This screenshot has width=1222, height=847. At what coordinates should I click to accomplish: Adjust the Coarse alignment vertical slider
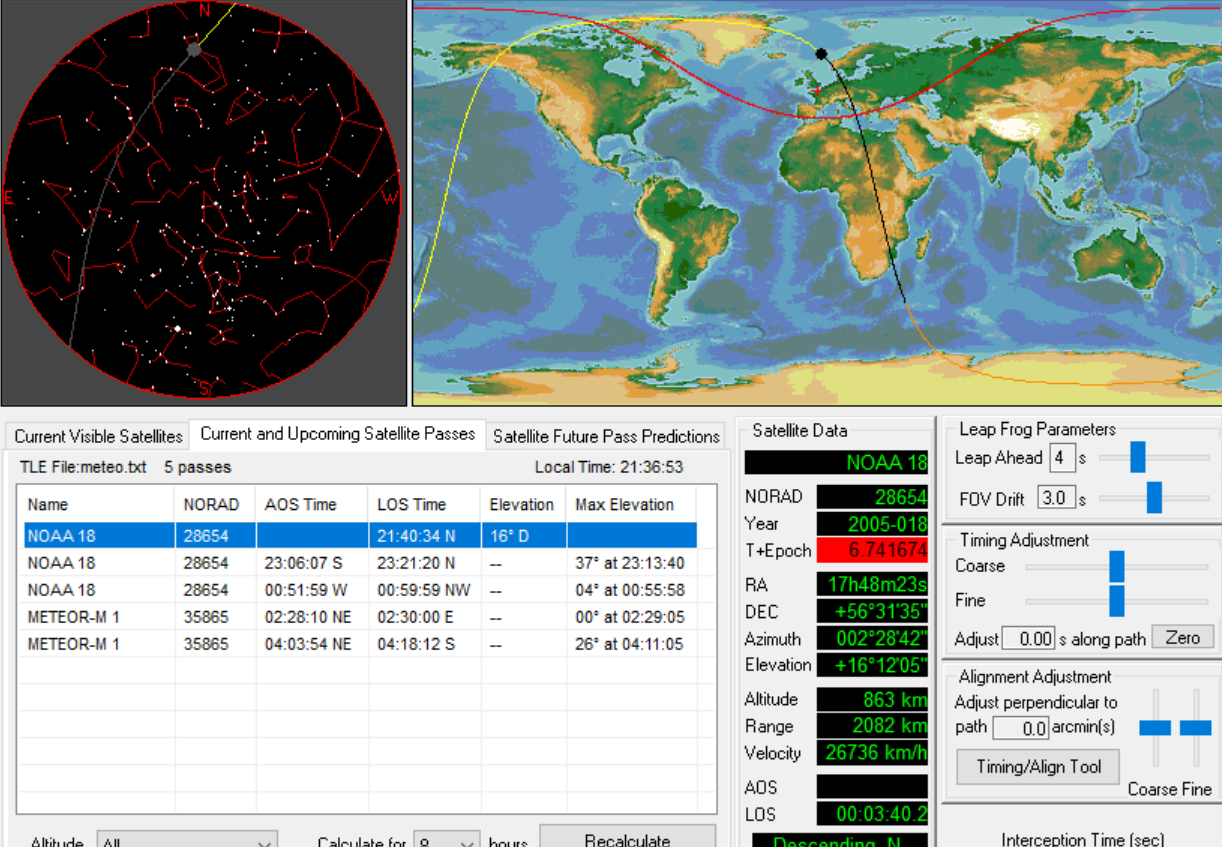[x=1155, y=728]
